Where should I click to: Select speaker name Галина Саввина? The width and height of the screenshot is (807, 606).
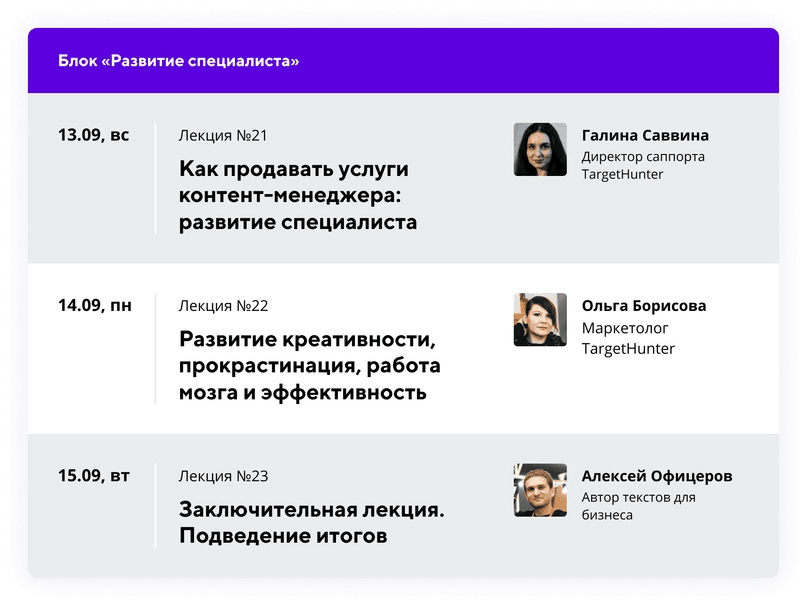(x=645, y=135)
